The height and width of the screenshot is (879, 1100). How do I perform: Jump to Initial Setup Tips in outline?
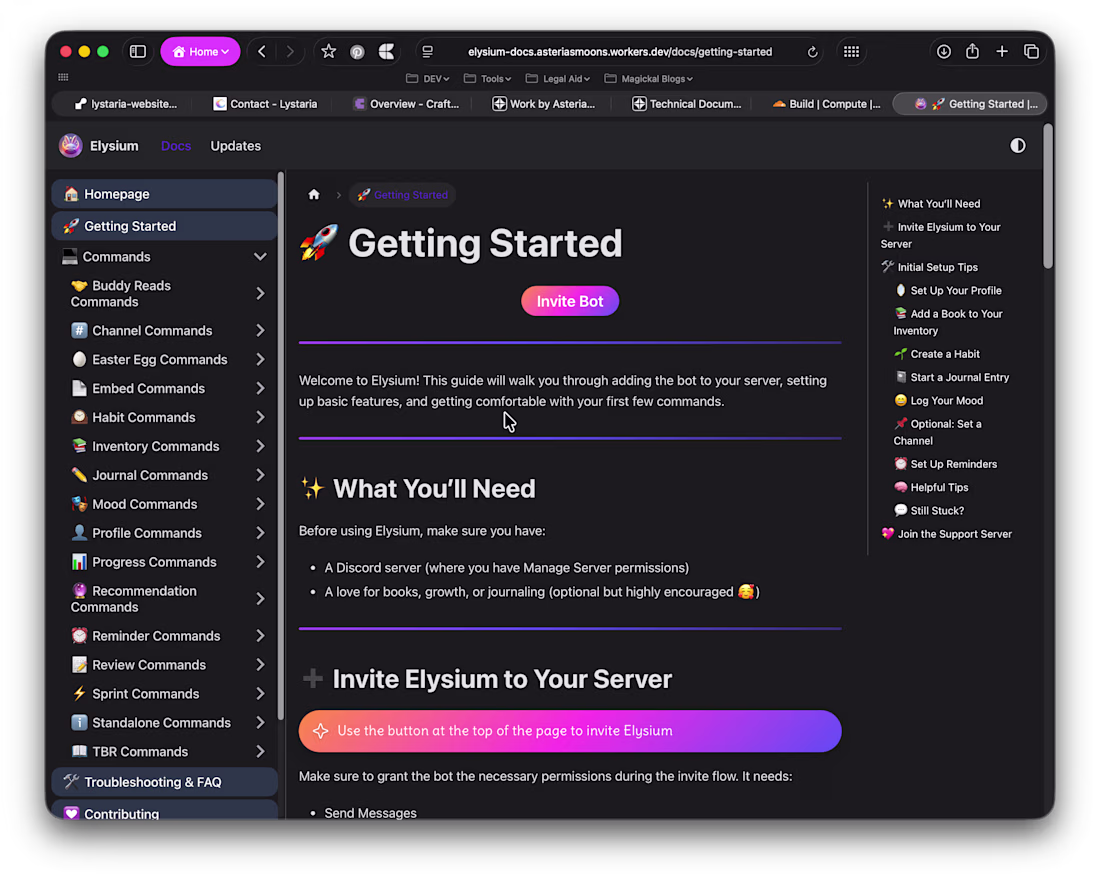click(930, 267)
